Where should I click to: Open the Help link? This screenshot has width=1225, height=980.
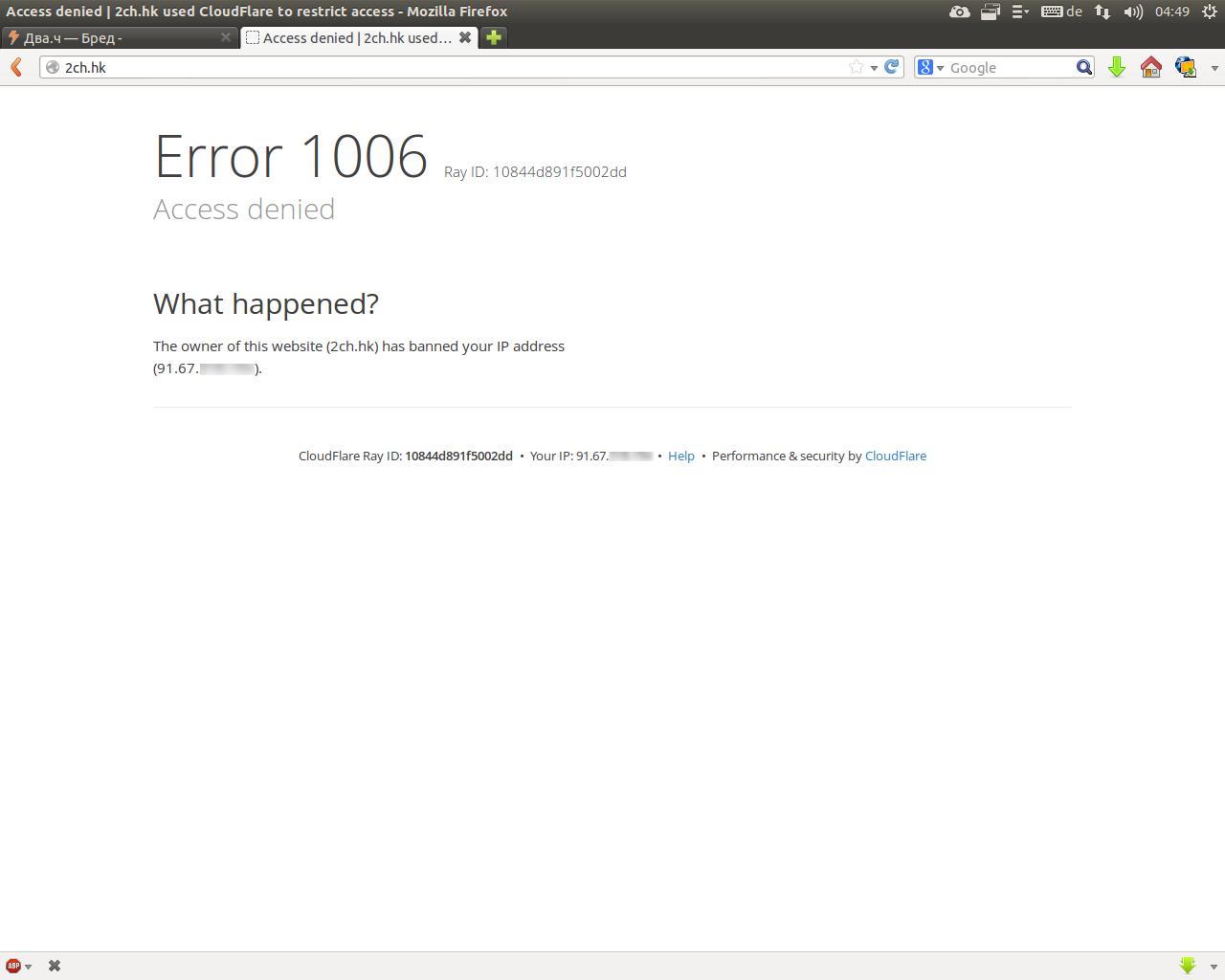681,456
